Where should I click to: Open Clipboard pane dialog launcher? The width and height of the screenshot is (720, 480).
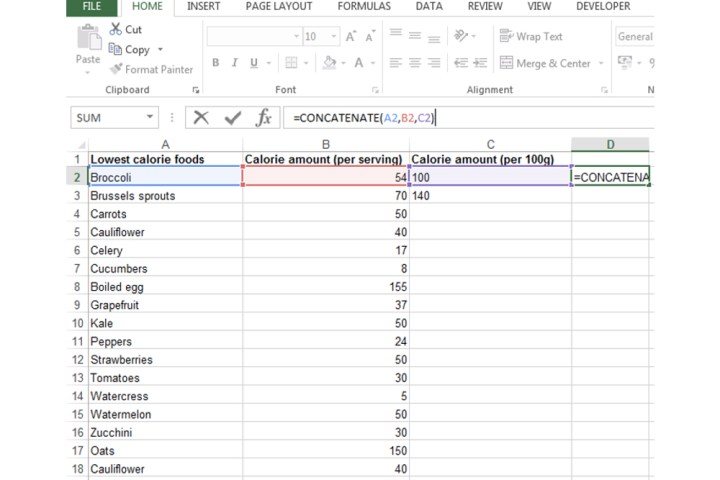[196, 90]
